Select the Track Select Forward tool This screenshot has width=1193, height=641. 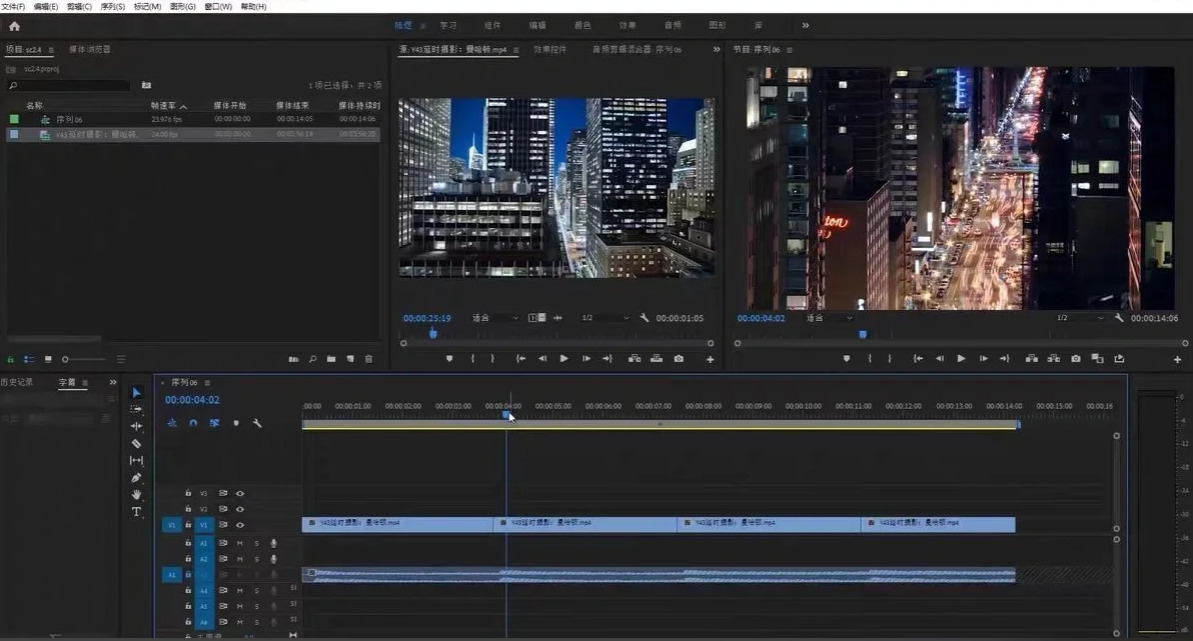(136, 410)
